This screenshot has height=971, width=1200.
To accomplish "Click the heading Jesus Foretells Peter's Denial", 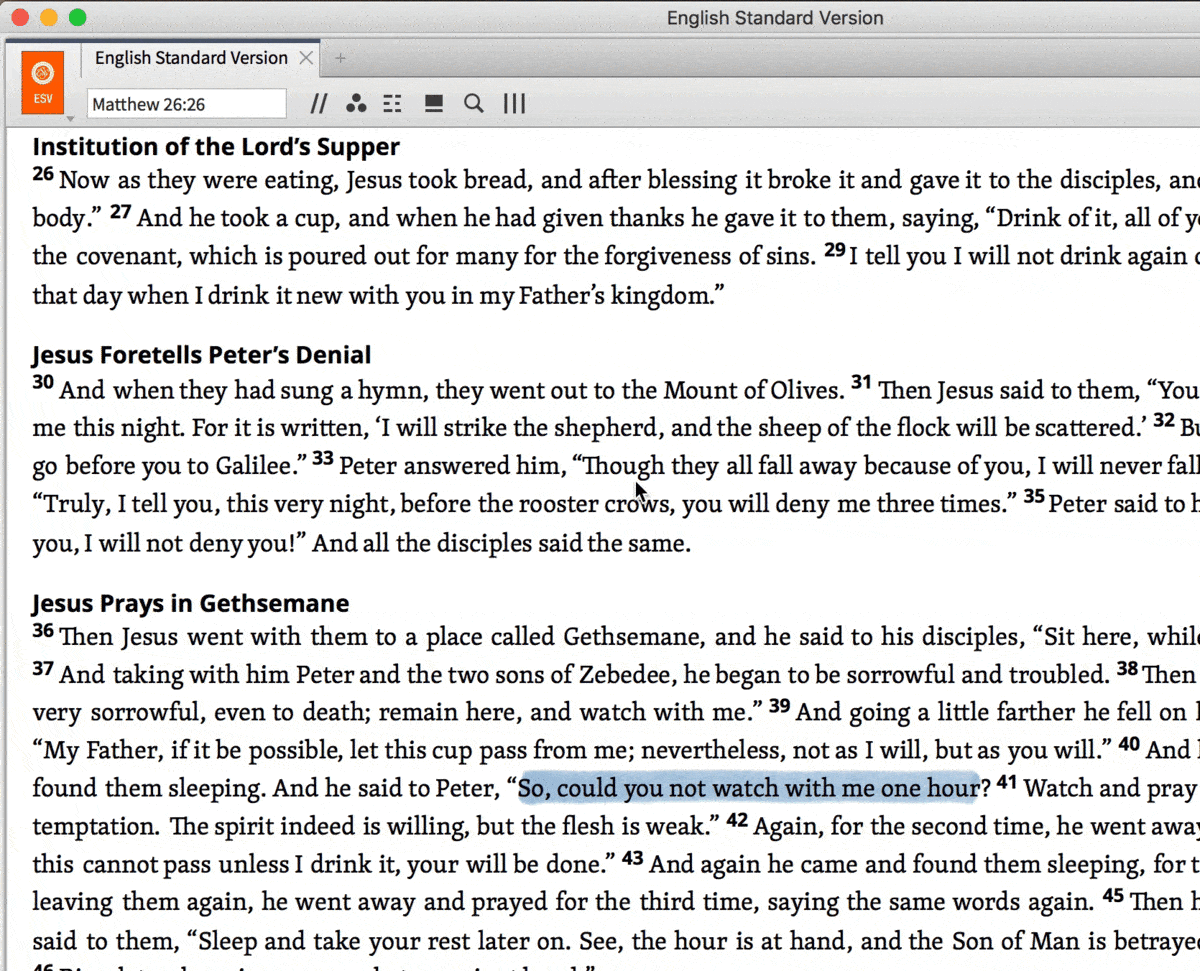I will coord(202,355).
